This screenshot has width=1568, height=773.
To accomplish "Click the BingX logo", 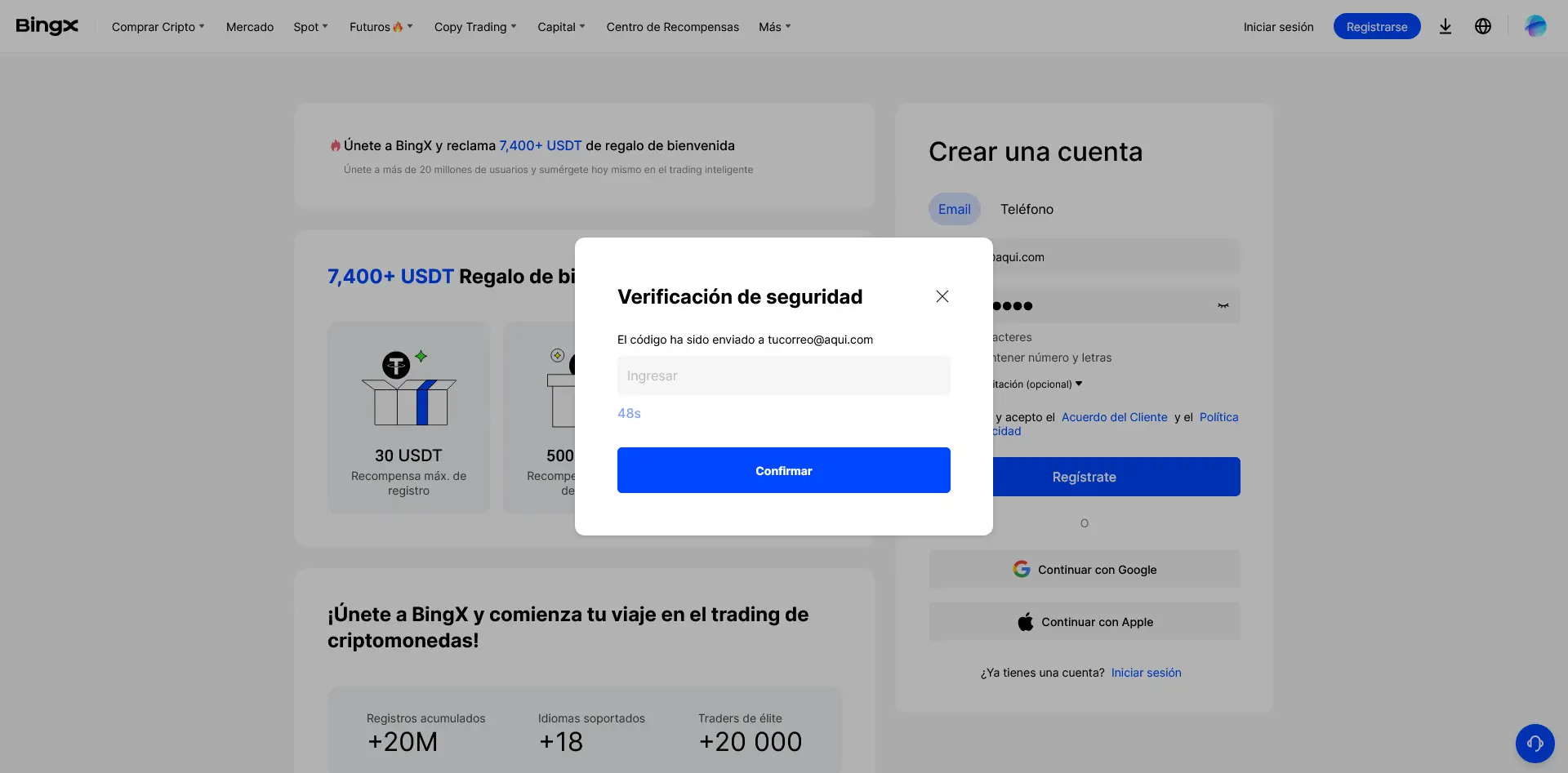I will [47, 25].
